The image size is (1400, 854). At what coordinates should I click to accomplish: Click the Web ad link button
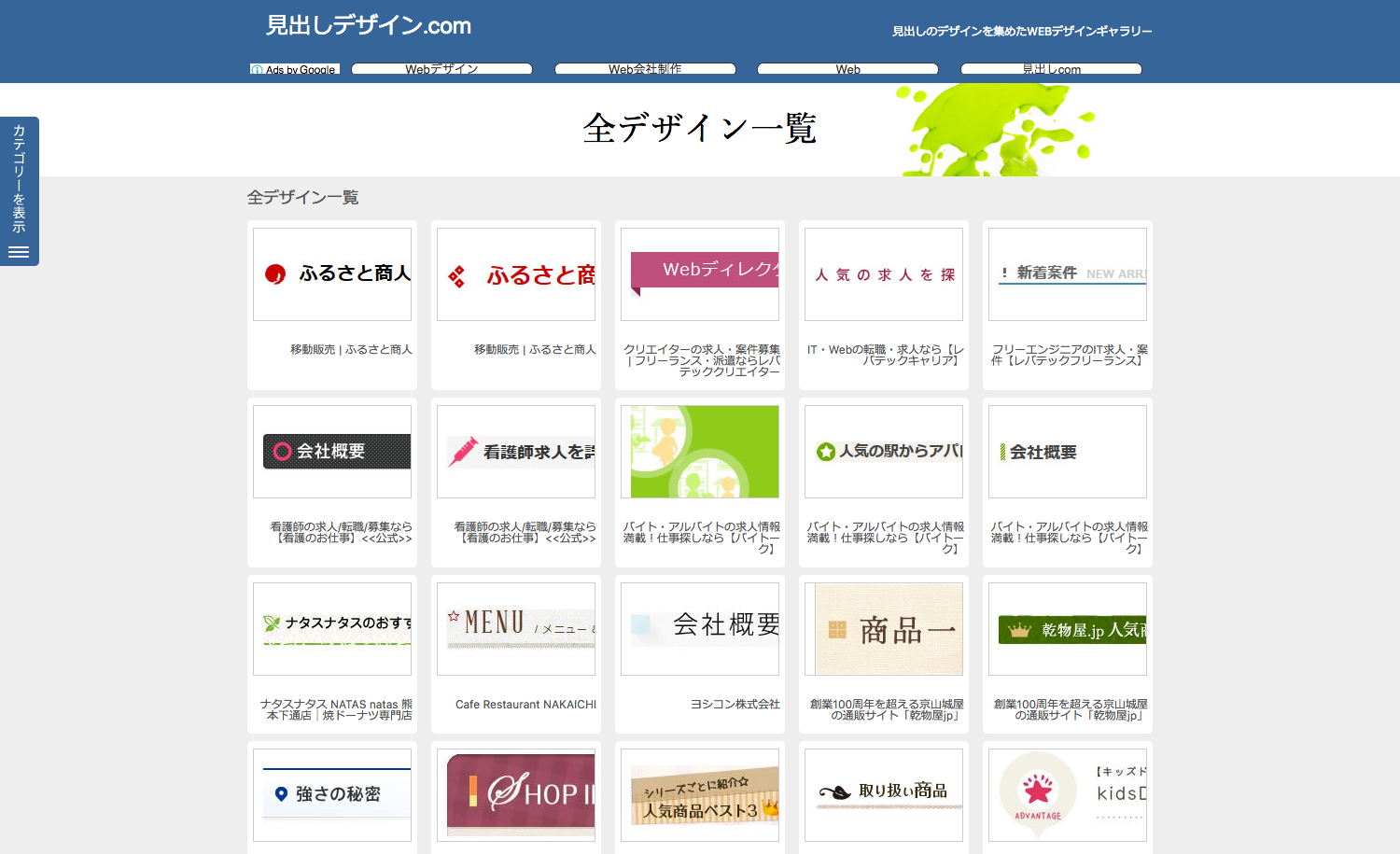point(847,69)
